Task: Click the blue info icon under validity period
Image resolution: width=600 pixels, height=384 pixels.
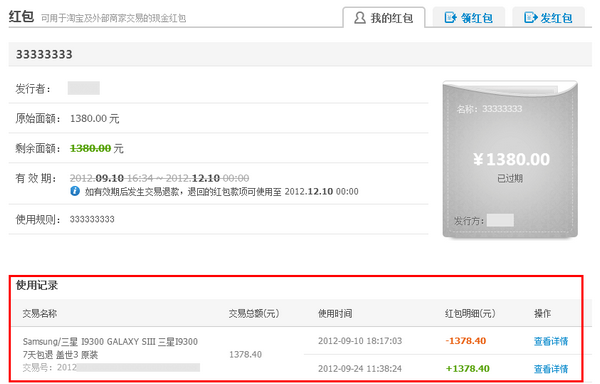Action: click(x=75, y=191)
